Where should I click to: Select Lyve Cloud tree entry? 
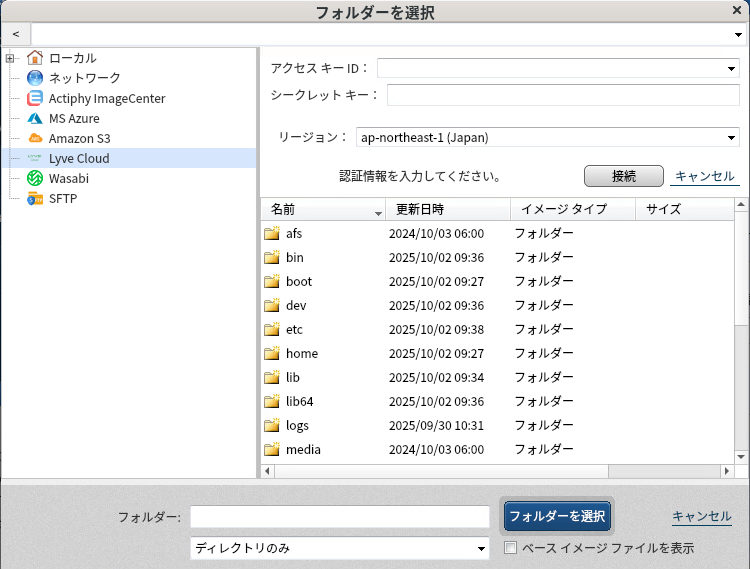(x=79, y=158)
